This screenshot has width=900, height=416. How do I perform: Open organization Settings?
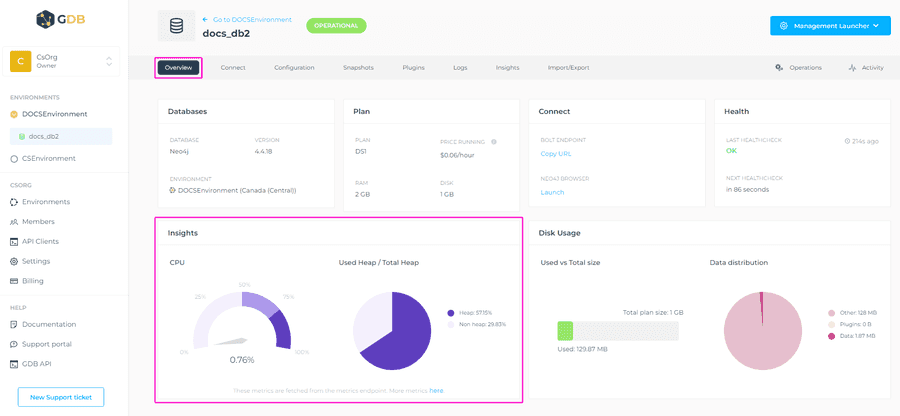point(36,261)
